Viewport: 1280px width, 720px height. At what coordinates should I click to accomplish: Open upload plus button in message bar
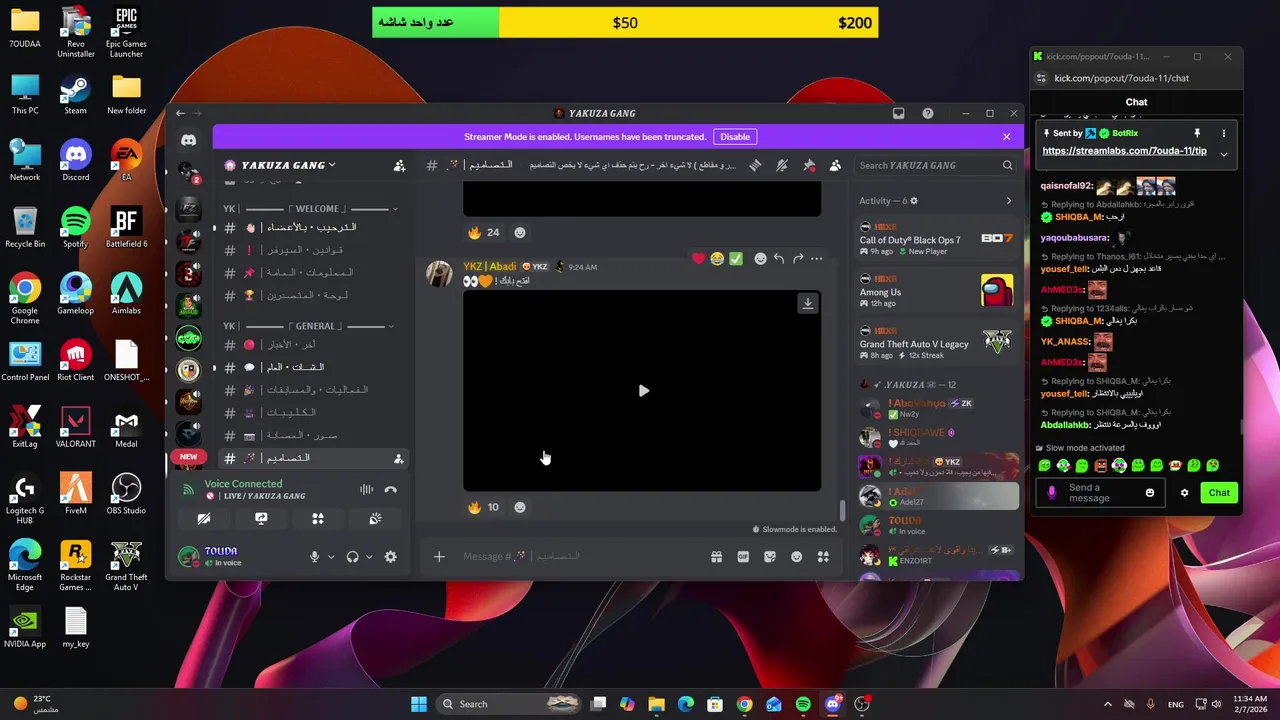(x=439, y=556)
